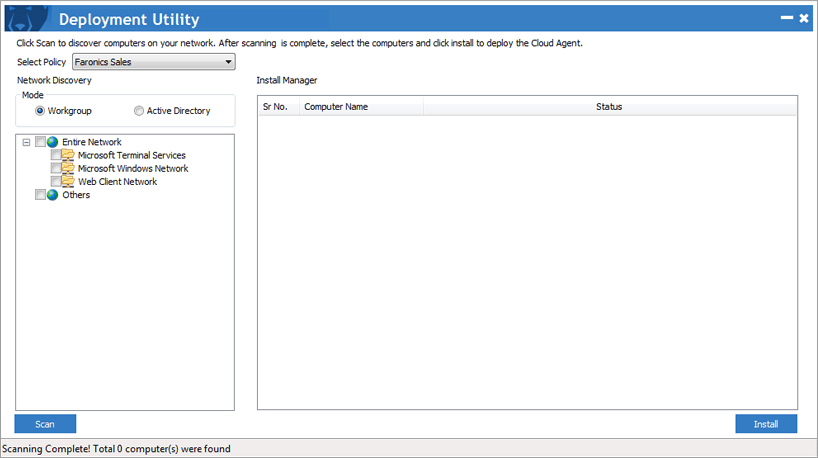Click the Microsoft Terminal Services folder icon
This screenshot has width=818, height=458.
click(x=68, y=155)
